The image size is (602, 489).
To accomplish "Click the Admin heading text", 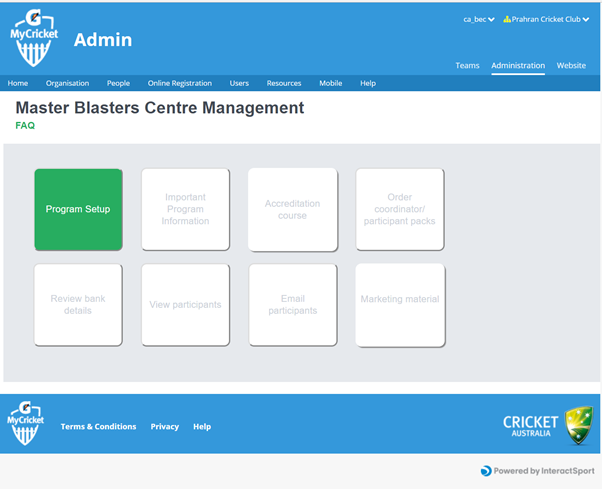I will coord(103,40).
